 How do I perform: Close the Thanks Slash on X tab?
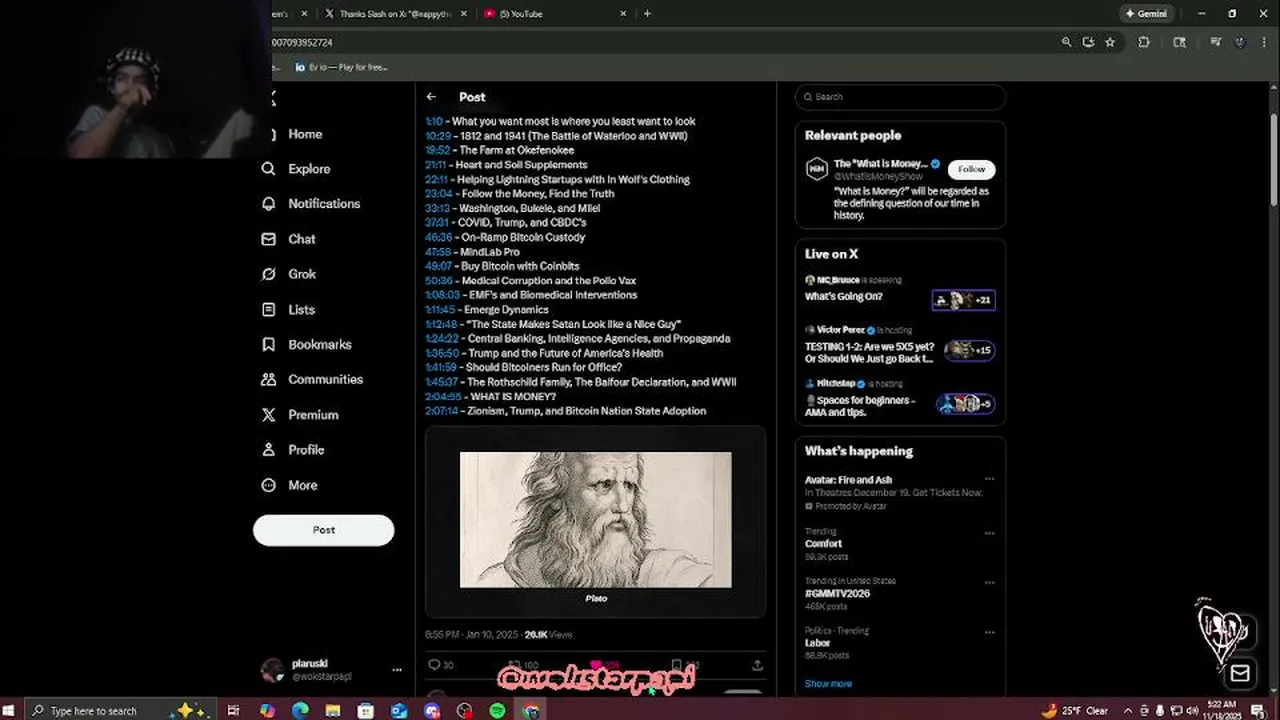(464, 14)
